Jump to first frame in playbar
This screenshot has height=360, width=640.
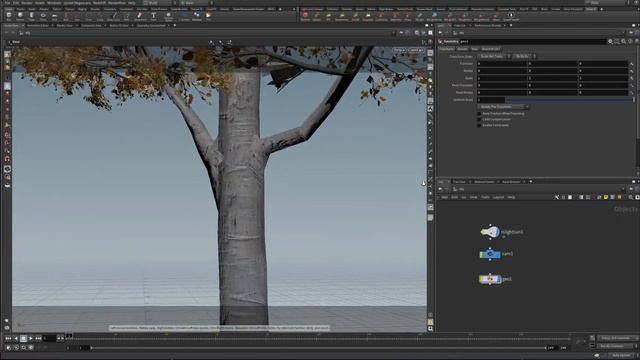8,338
